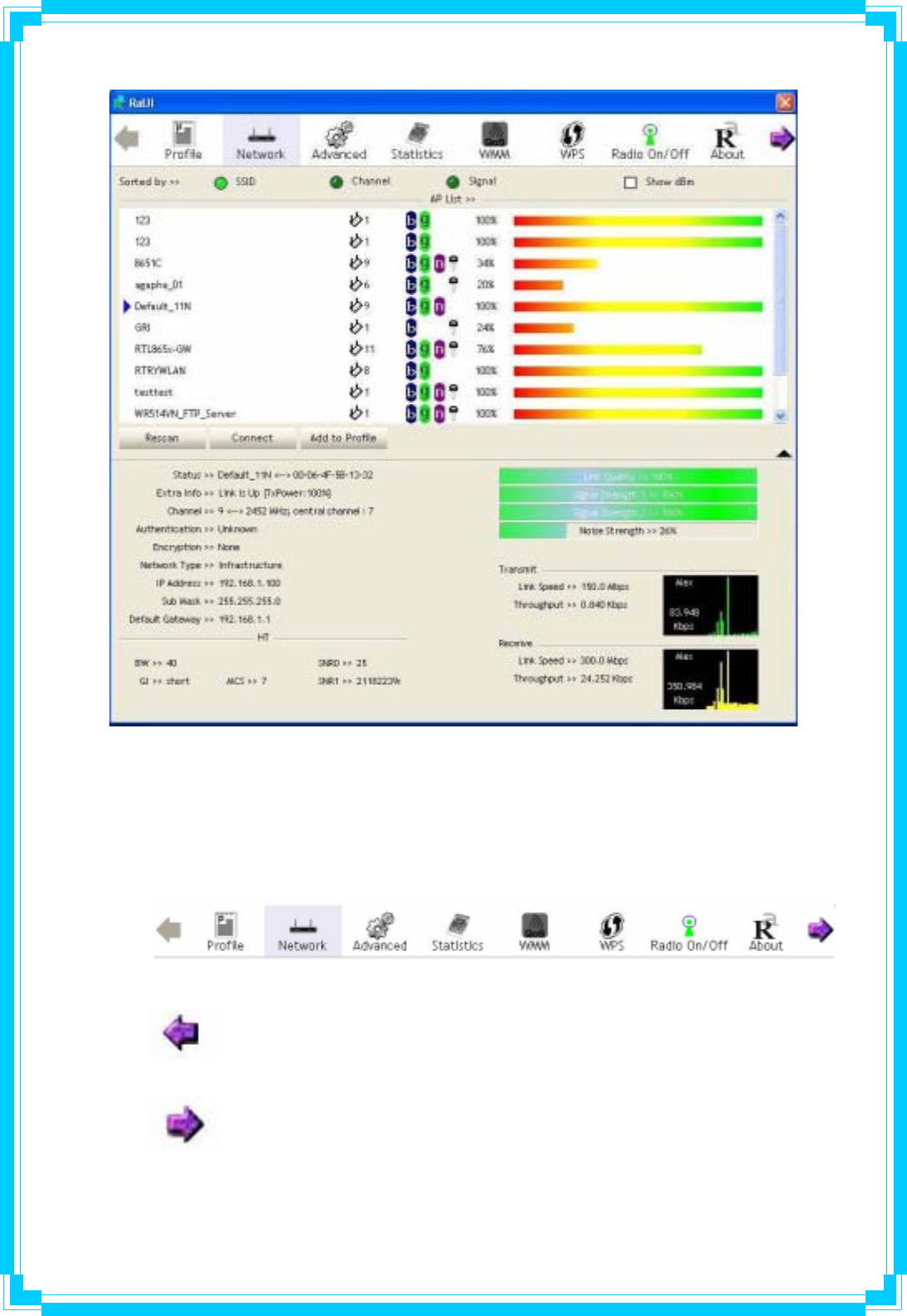Select the GRI access point row
Screen dimensions: 907x1316
coord(448,328)
